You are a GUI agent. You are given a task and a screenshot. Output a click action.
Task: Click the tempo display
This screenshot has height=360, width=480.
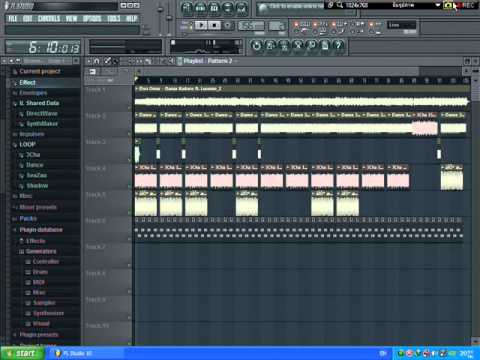(251, 25)
